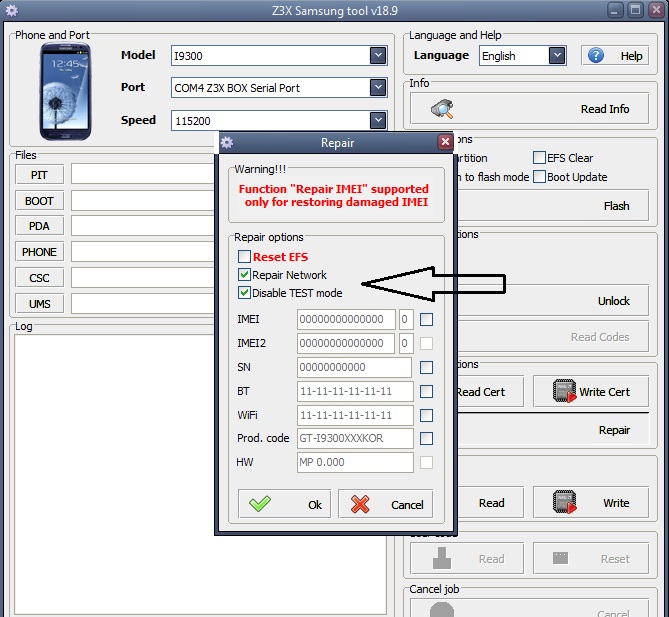This screenshot has height=617, width=669.
Task: Tick the checkbox beside BT field
Action: pos(426,391)
